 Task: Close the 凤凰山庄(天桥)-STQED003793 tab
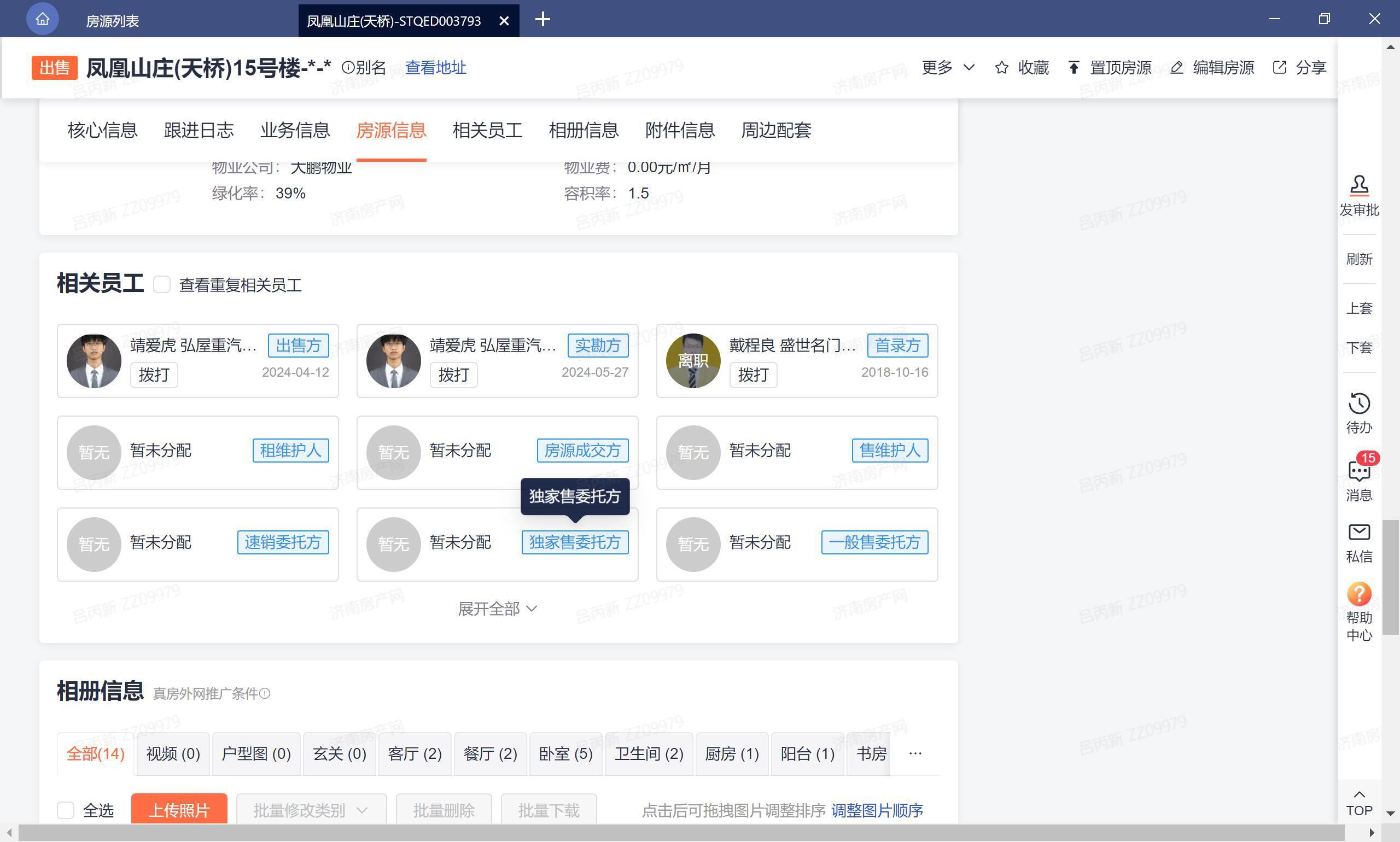pos(503,21)
